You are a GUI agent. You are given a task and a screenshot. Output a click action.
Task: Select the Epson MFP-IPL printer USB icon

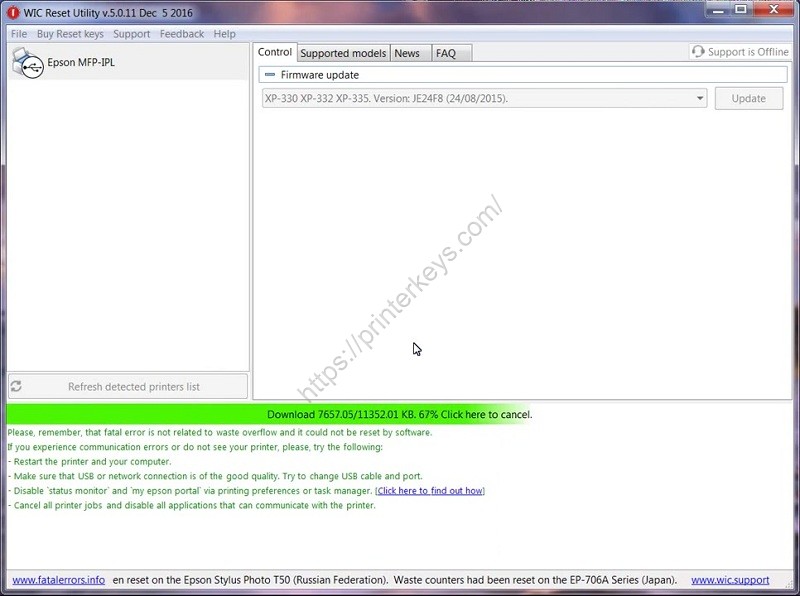pos(28,63)
